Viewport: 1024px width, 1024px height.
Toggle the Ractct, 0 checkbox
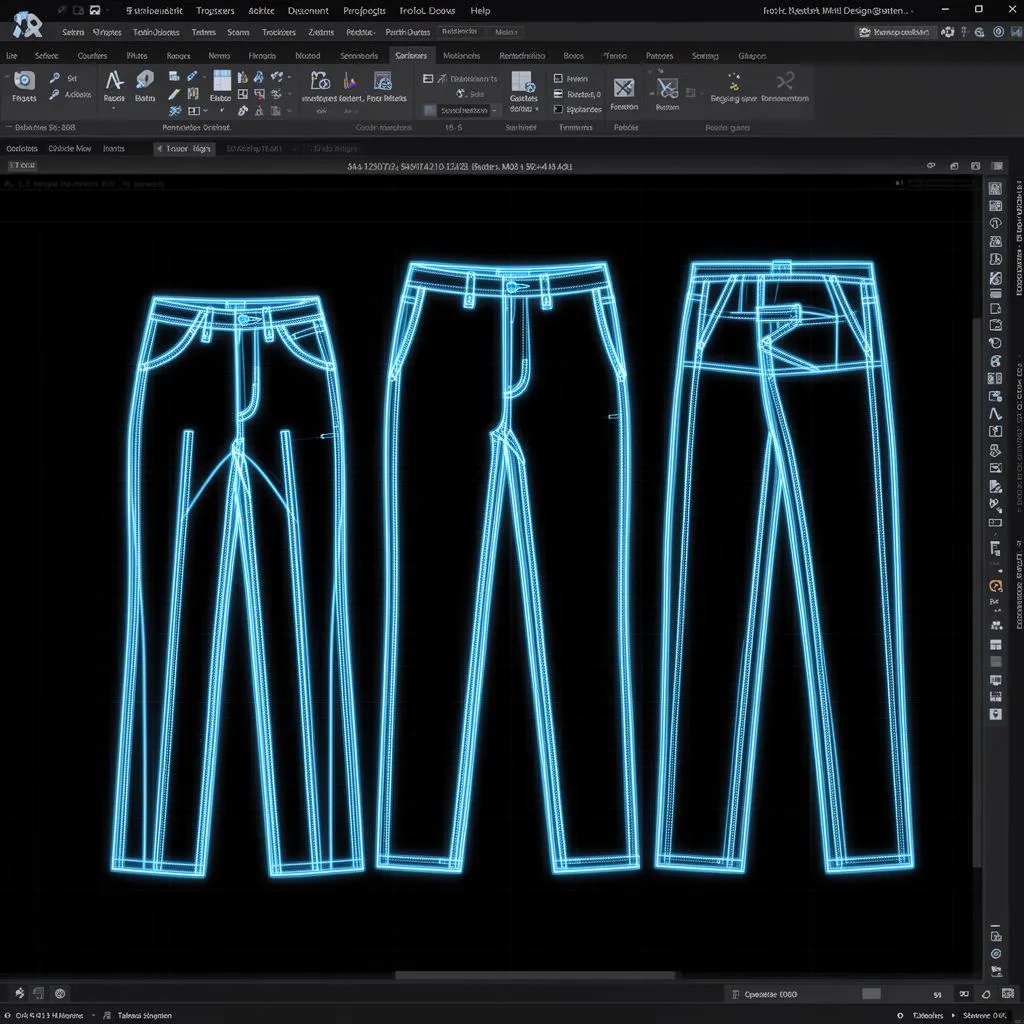[x=558, y=94]
